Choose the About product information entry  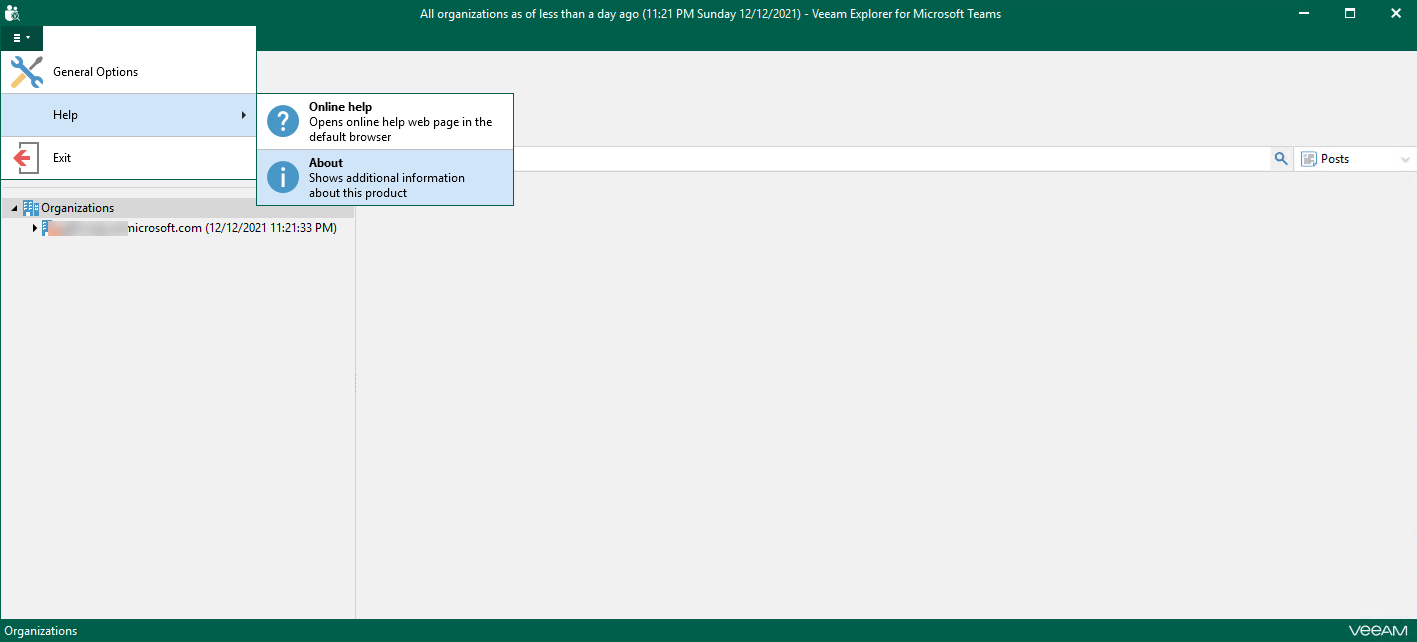(x=386, y=178)
